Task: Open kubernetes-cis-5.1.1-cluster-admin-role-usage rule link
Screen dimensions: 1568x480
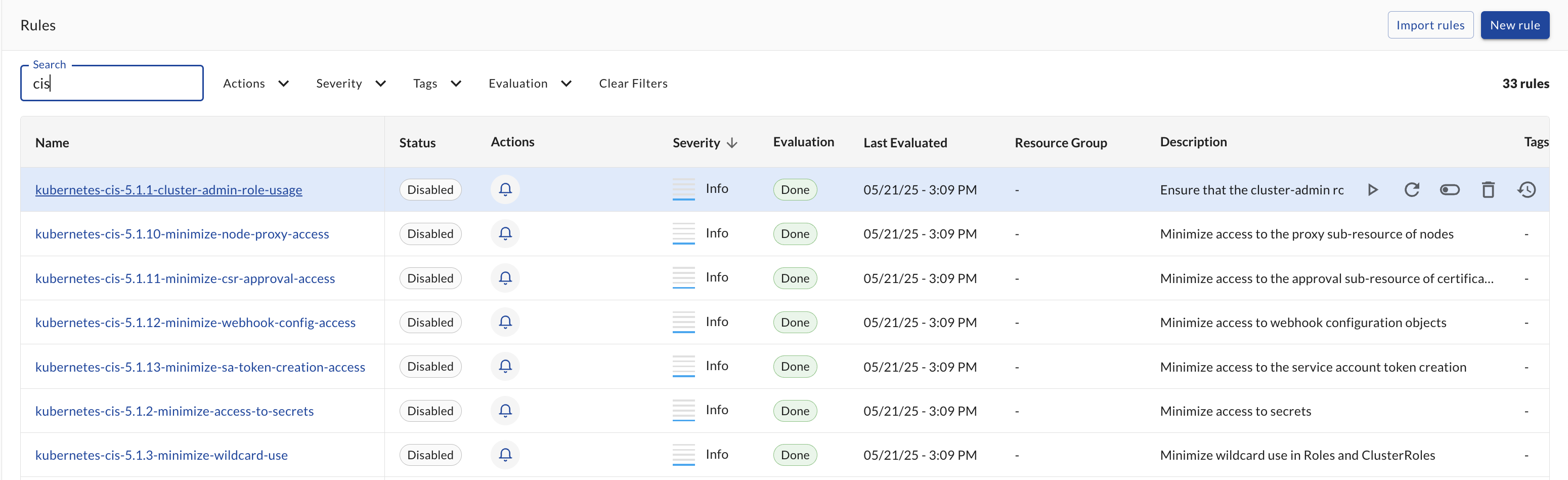Action: click(168, 189)
